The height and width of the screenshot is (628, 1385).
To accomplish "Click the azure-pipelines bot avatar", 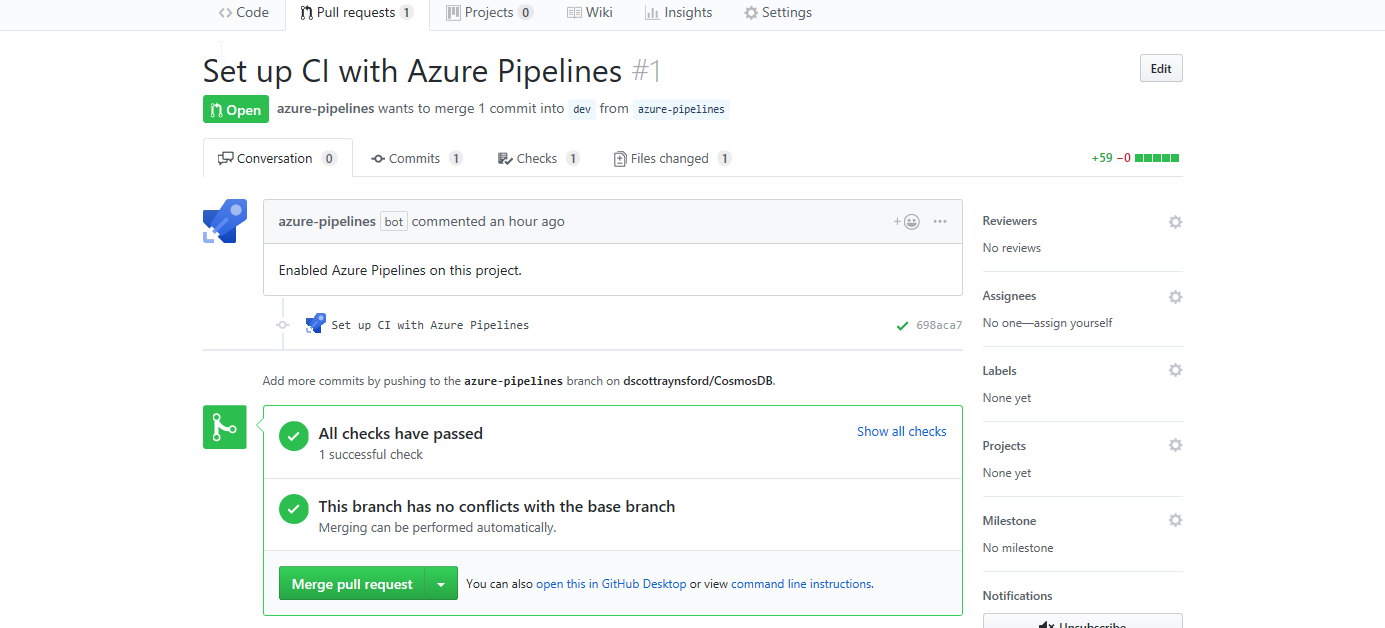I will pyautogui.click(x=225, y=221).
